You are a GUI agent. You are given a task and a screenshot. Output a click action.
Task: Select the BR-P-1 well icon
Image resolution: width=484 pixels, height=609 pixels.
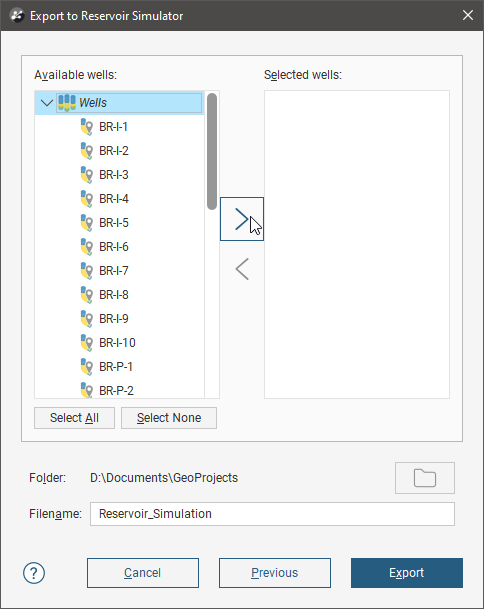click(x=87, y=367)
